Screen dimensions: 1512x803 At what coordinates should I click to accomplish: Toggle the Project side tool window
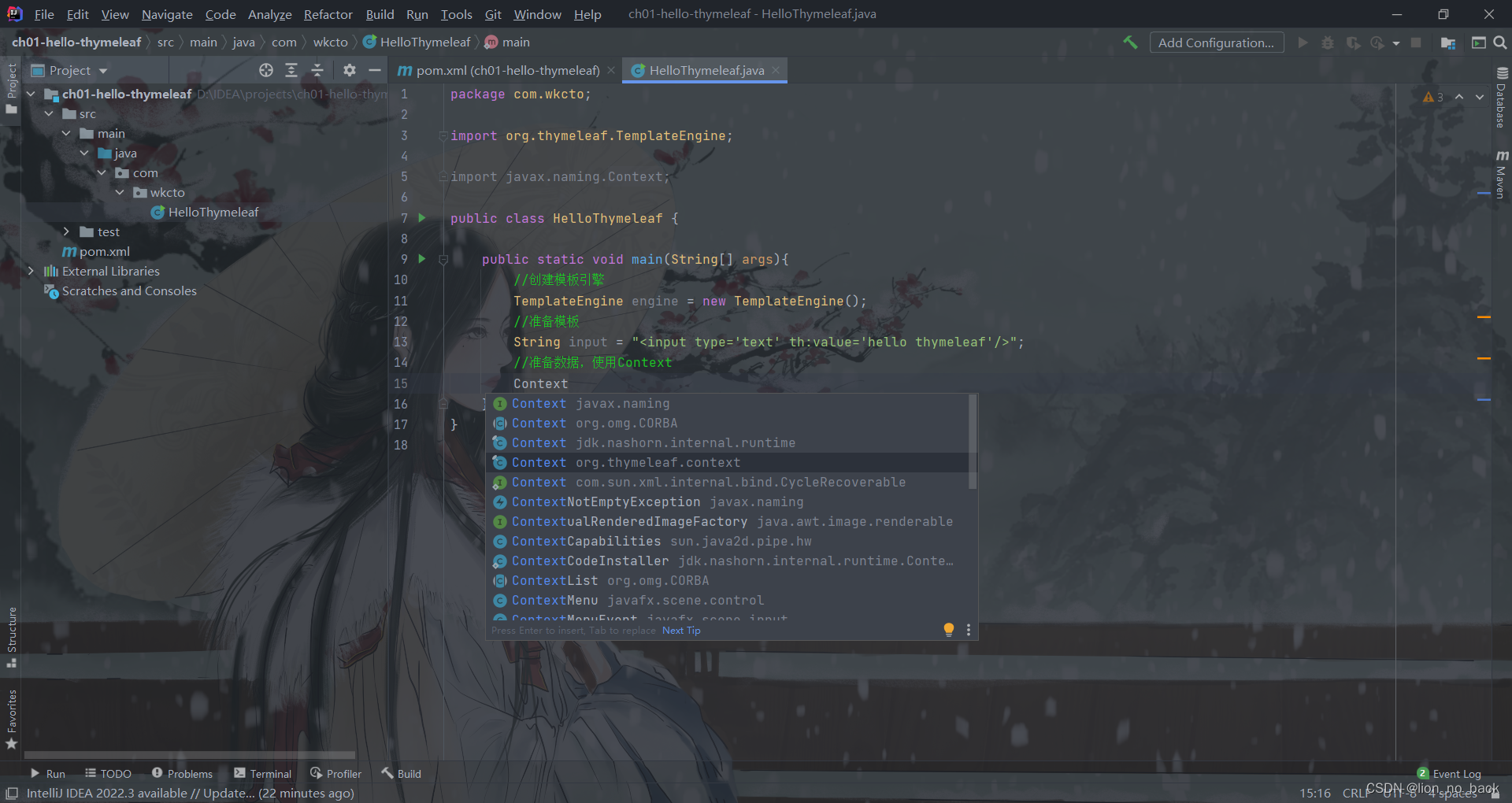12,88
